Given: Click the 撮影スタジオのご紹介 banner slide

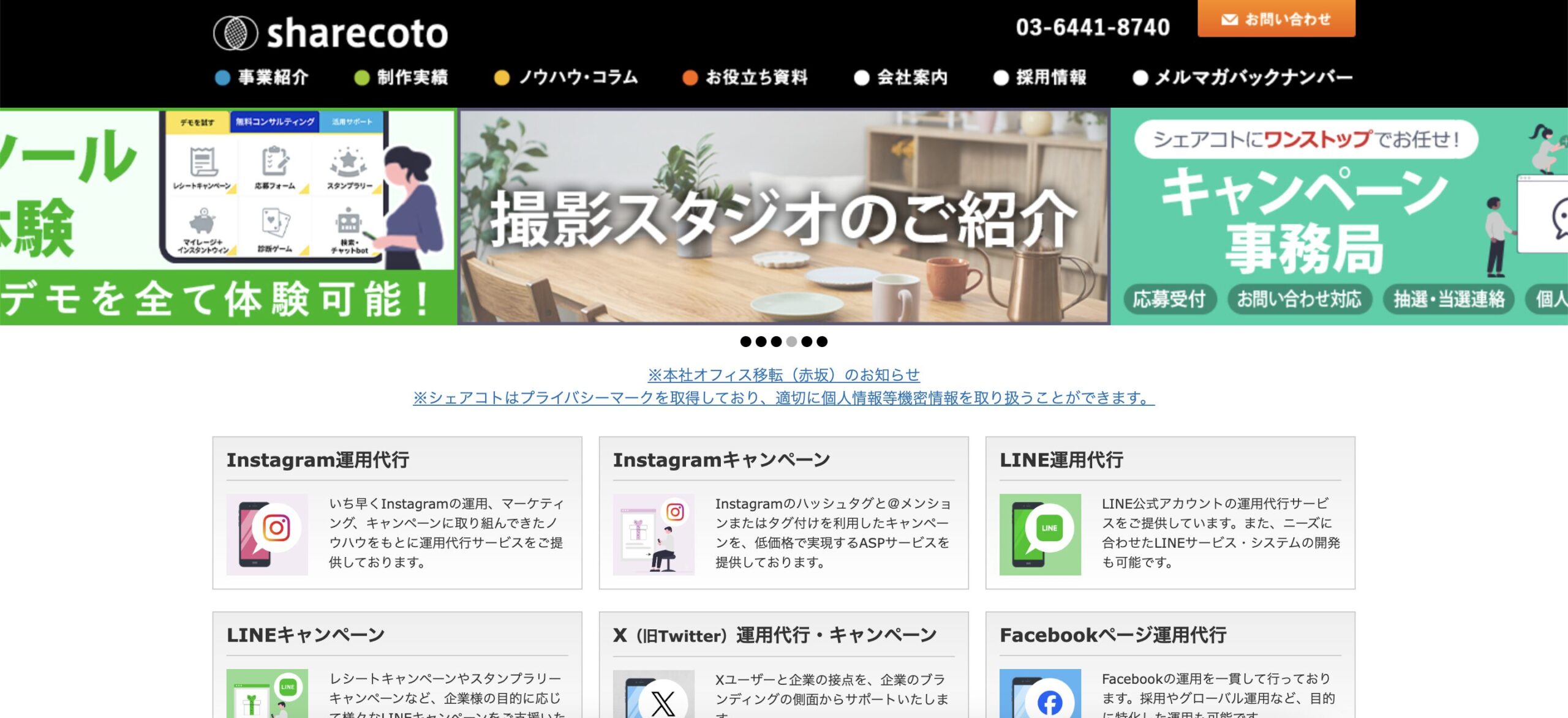Looking at the screenshot, I should click(784, 217).
